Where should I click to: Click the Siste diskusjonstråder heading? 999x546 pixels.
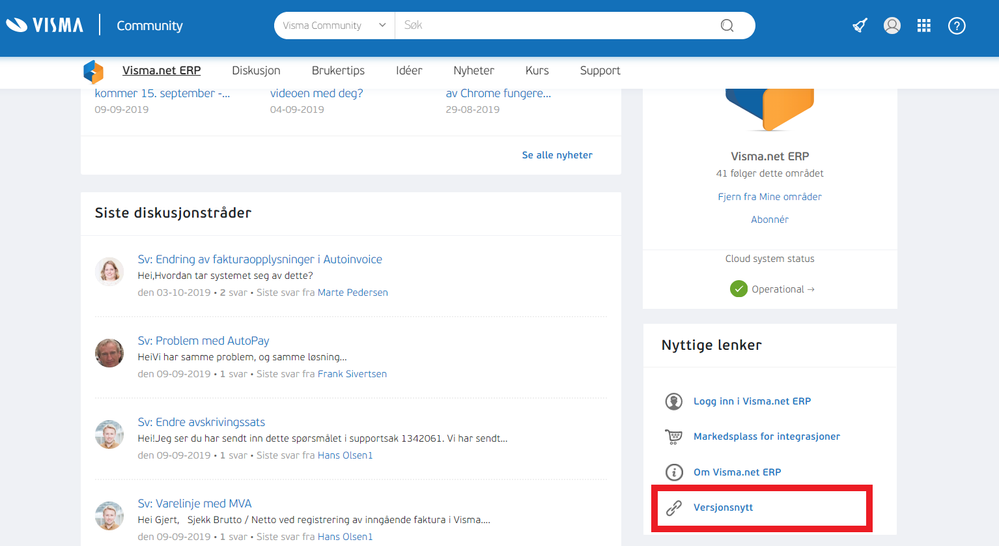coord(173,213)
